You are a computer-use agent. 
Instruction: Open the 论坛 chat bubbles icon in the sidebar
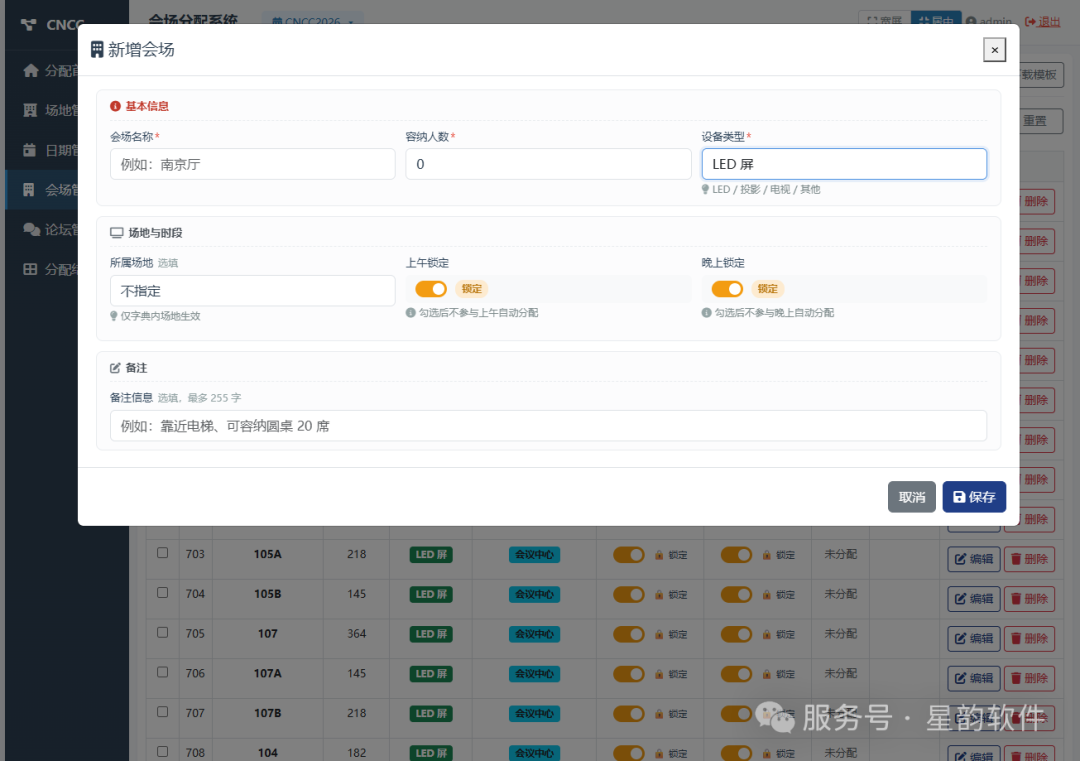[31, 229]
